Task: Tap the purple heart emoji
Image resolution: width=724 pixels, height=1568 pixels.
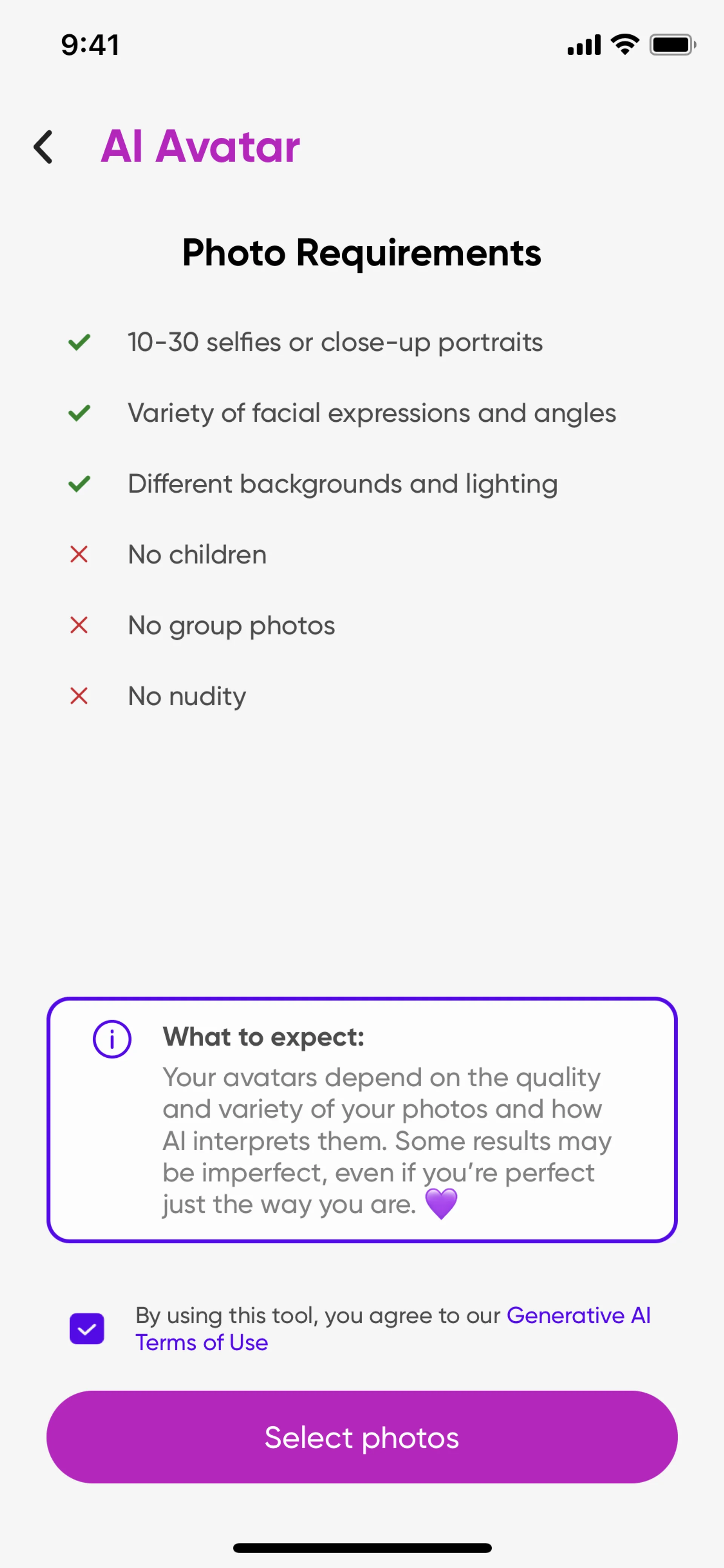Action: coord(441,1204)
